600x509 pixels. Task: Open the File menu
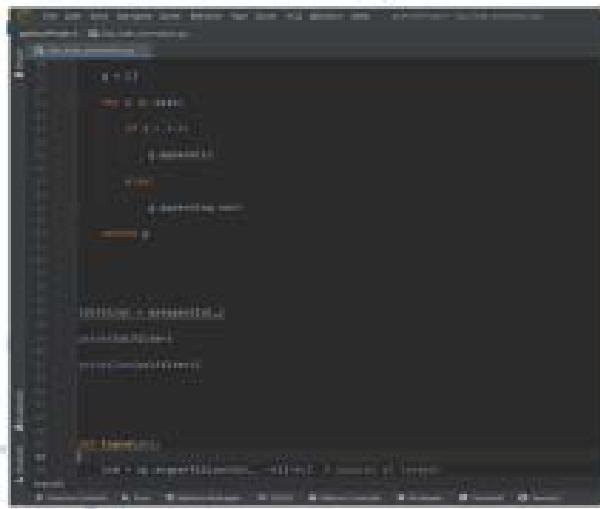click(x=48, y=17)
